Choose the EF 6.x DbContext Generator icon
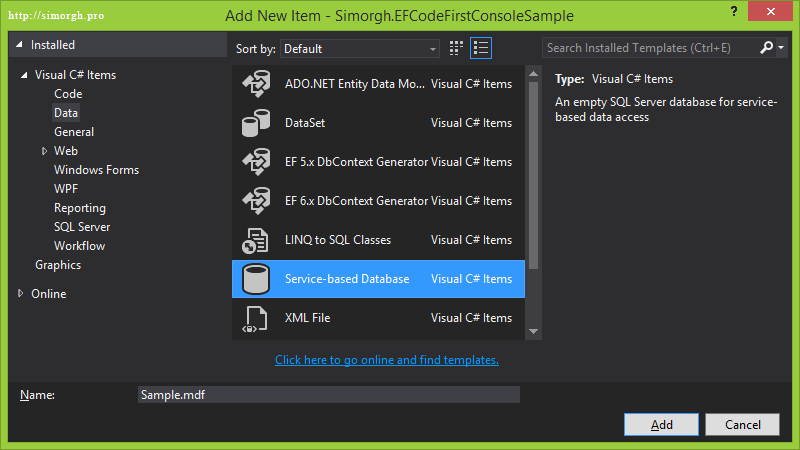800x450 pixels. pyautogui.click(x=256, y=201)
